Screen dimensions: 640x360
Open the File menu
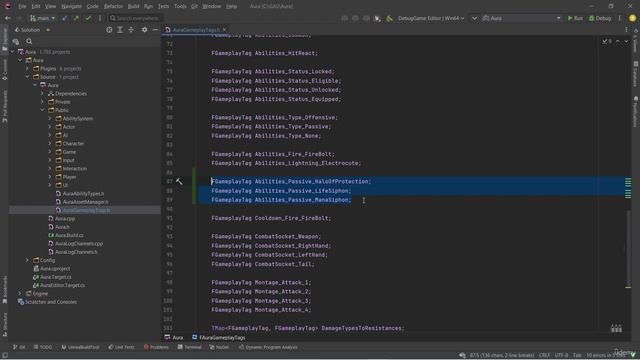pyautogui.click(x=22, y=7)
